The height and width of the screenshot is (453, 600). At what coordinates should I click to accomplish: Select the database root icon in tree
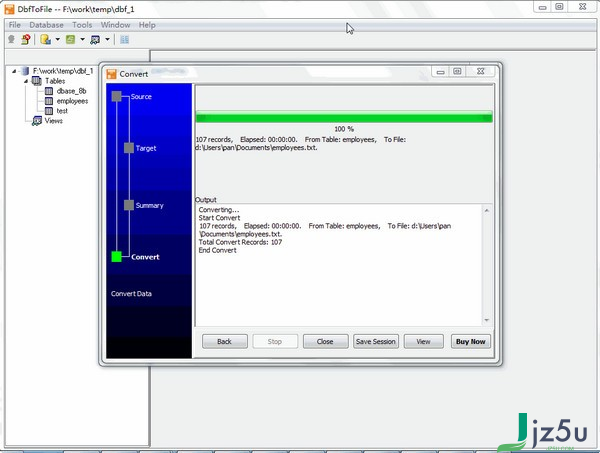point(25,71)
